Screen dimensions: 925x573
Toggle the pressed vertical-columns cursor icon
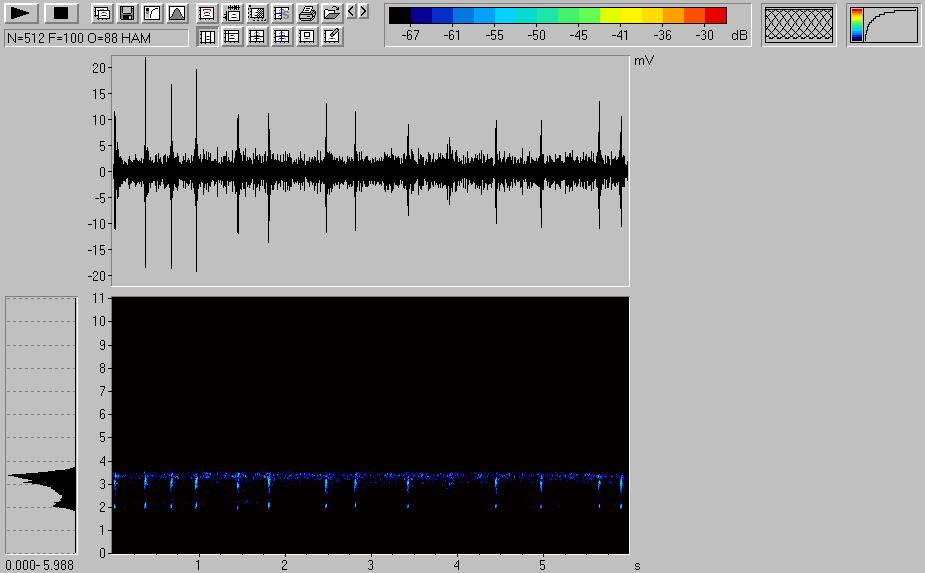(x=207, y=37)
